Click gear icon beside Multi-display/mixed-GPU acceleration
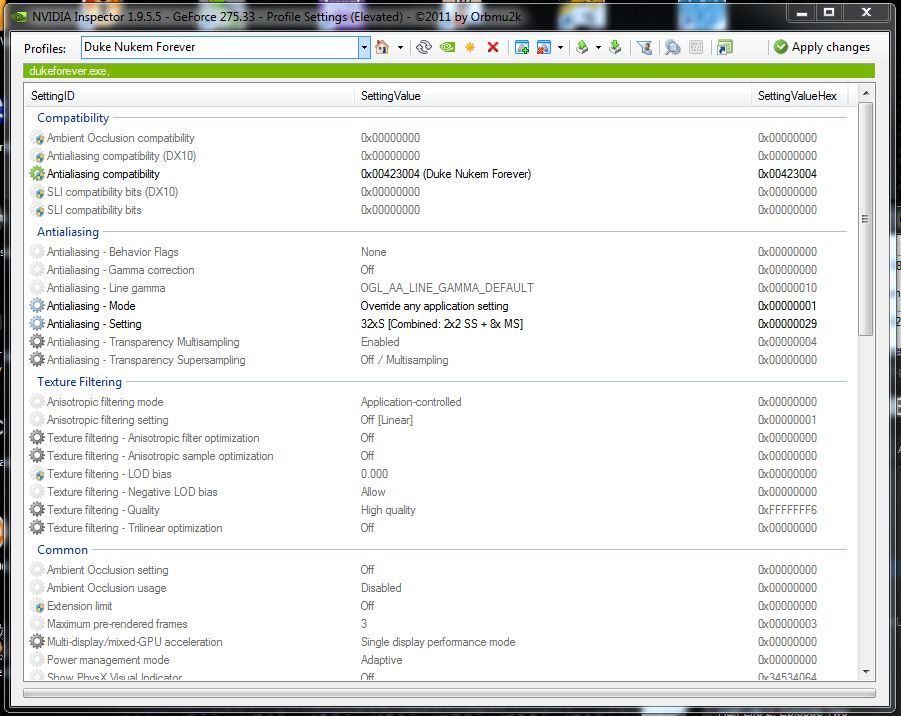 click(37, 641)
